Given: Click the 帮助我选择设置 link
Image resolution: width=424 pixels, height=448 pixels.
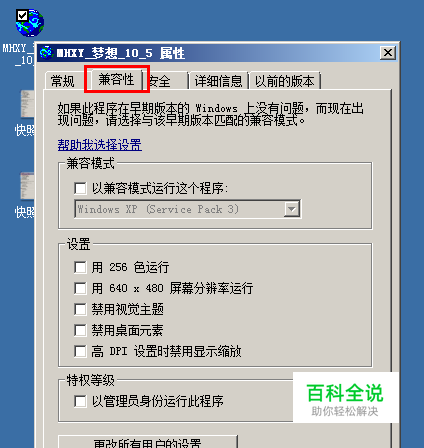Looking at the screenshot, I should coord(100,145).
